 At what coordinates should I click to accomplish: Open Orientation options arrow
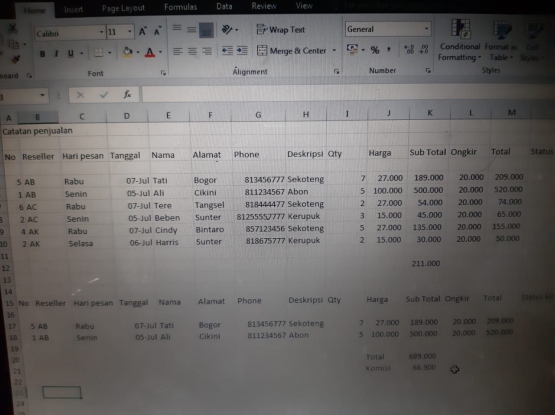(236, 30)
